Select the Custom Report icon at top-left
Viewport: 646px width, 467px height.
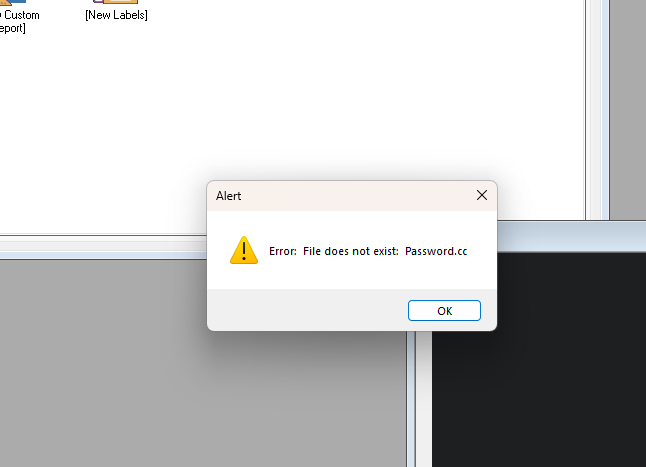click(13, 2)
